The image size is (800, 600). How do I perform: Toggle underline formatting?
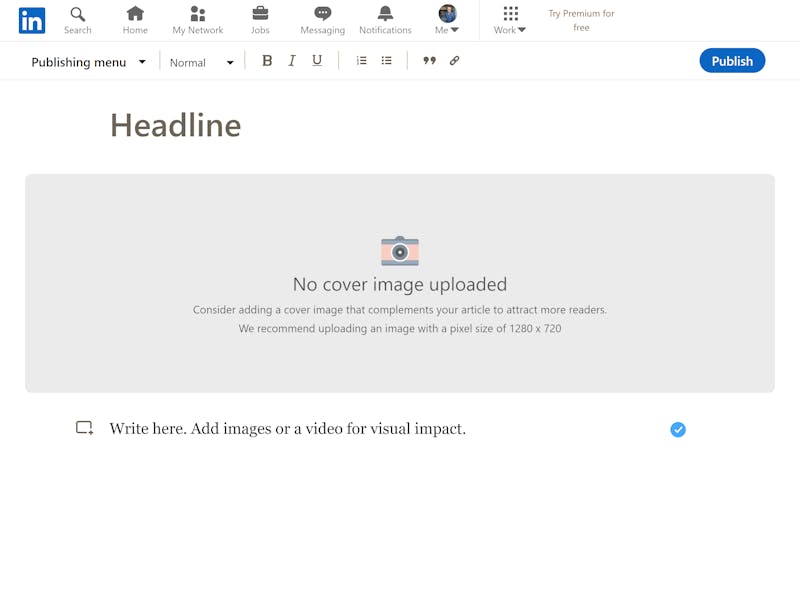click(x=317, y=61)
